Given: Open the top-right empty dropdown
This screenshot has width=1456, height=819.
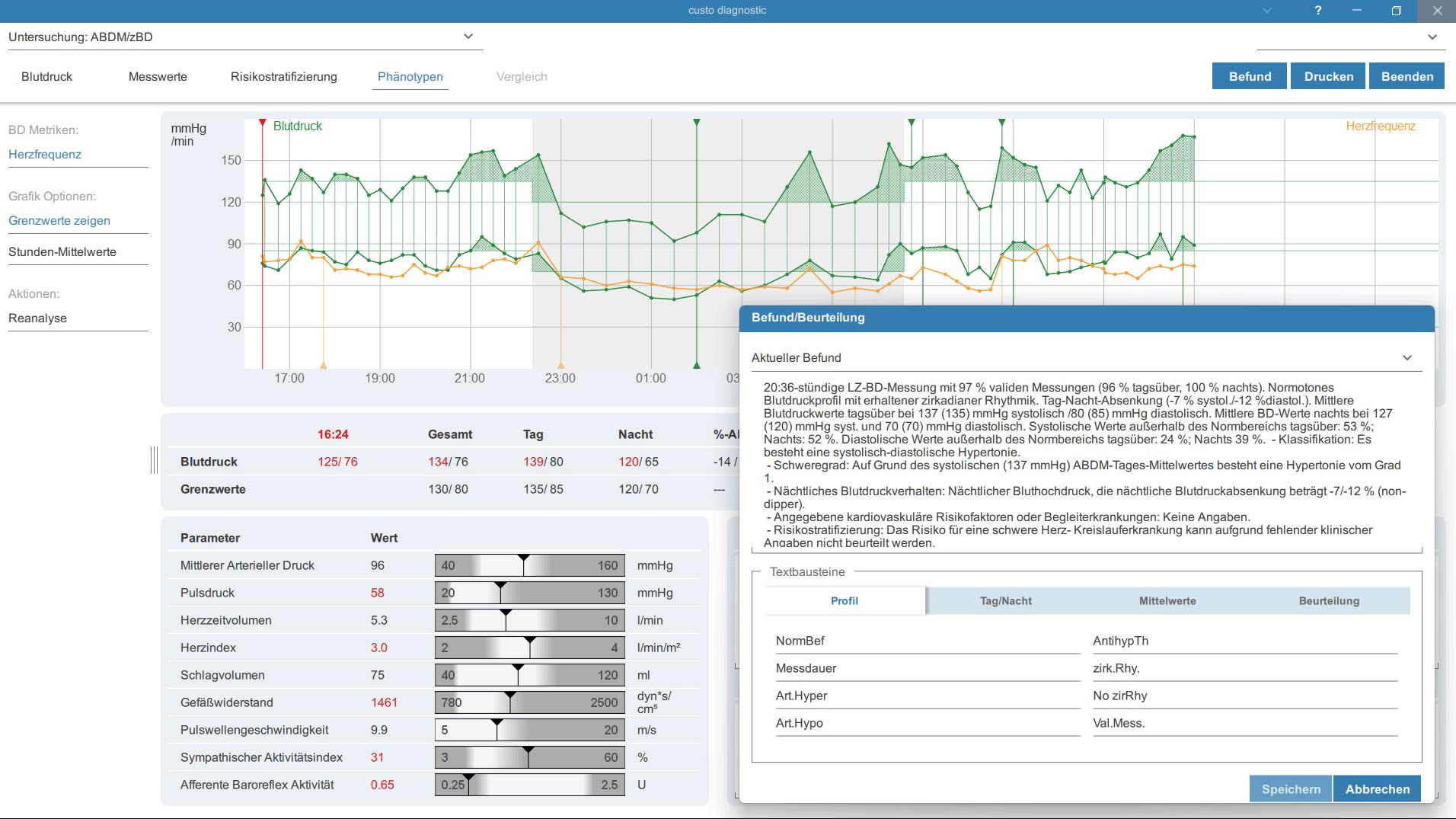Looking at the screenshot, I should (1350, 37).
